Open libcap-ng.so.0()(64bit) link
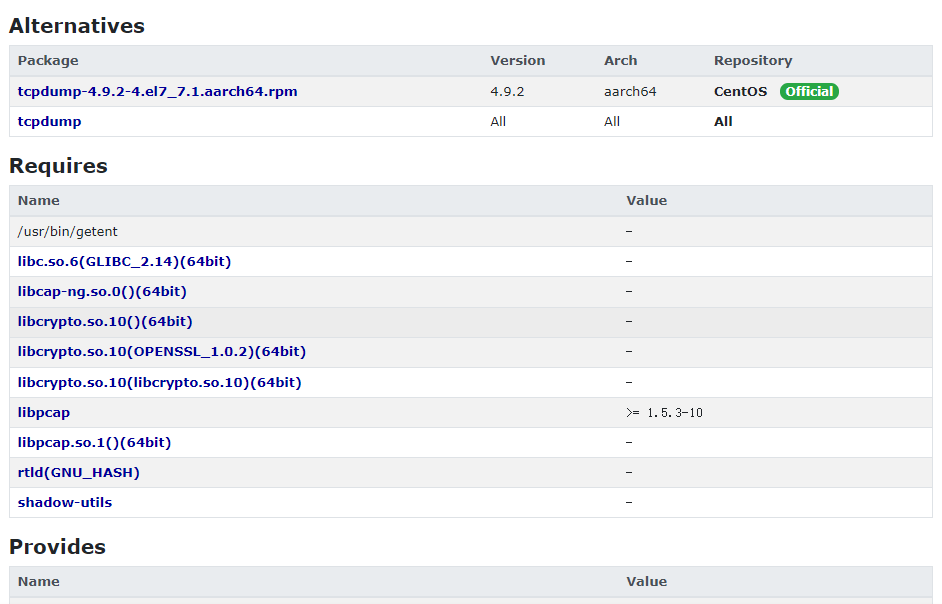This screenshot has width=942, height=604. [x=102, y=291]
